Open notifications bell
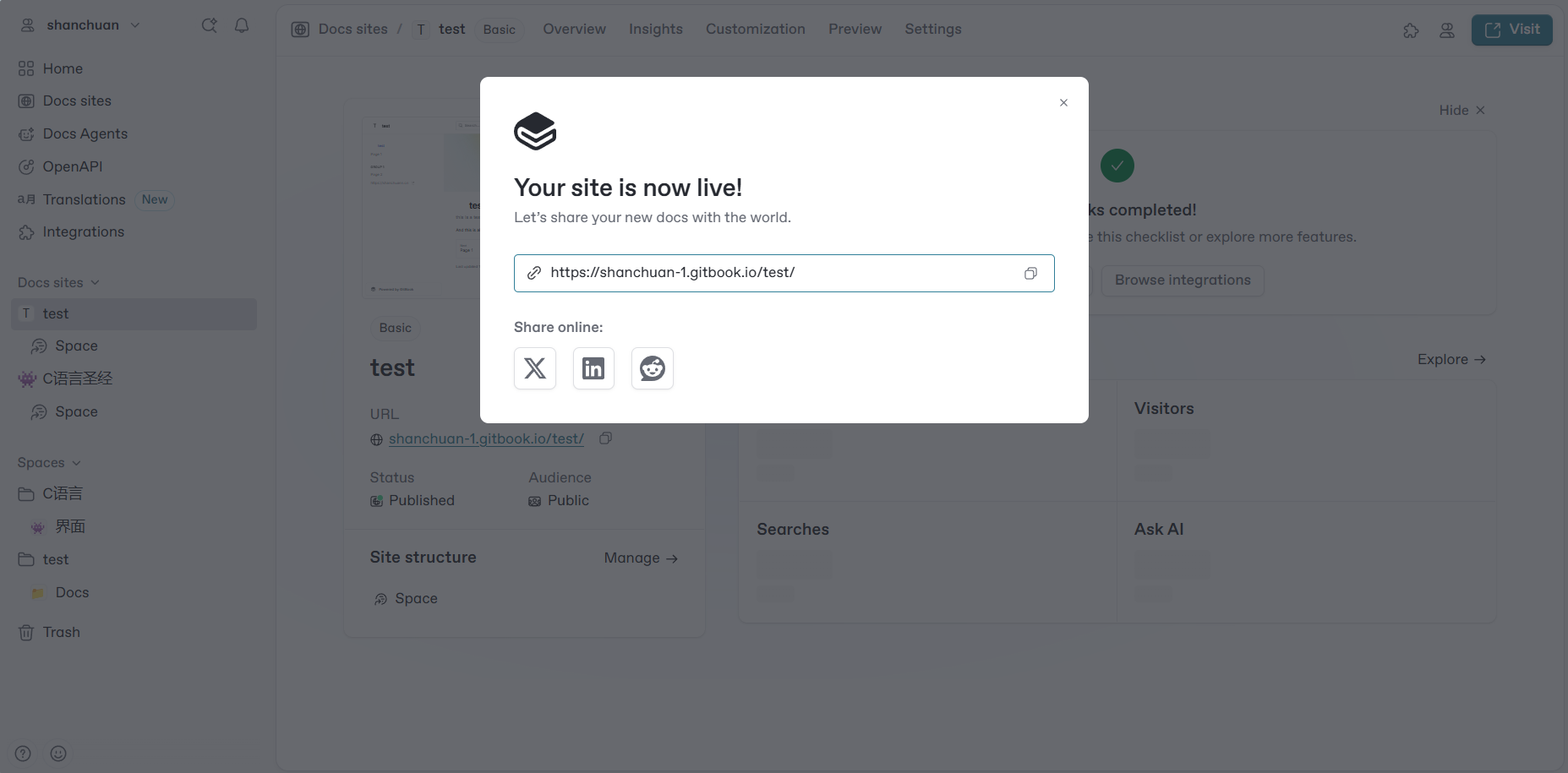This screenshot has height=773, width=1568. pyautogui.click(x=242, y=25)
